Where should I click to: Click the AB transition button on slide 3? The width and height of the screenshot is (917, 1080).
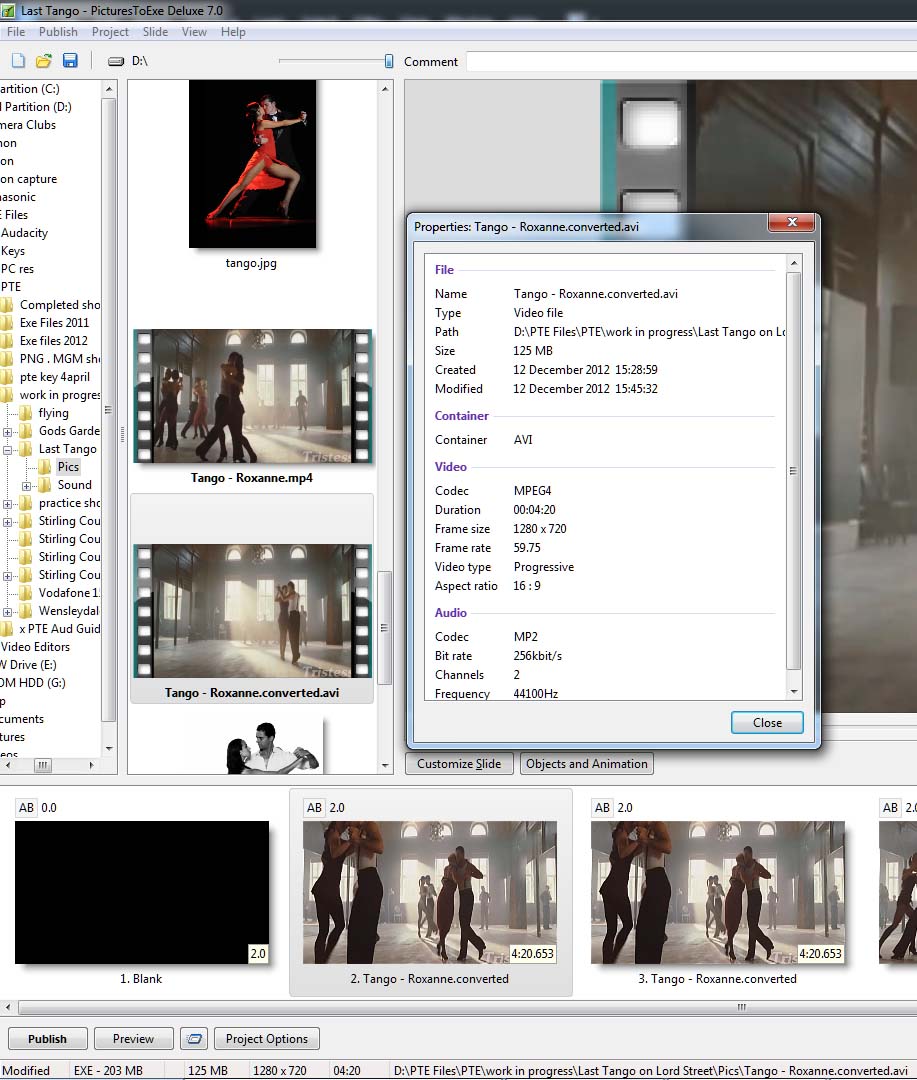pos(602,808)
